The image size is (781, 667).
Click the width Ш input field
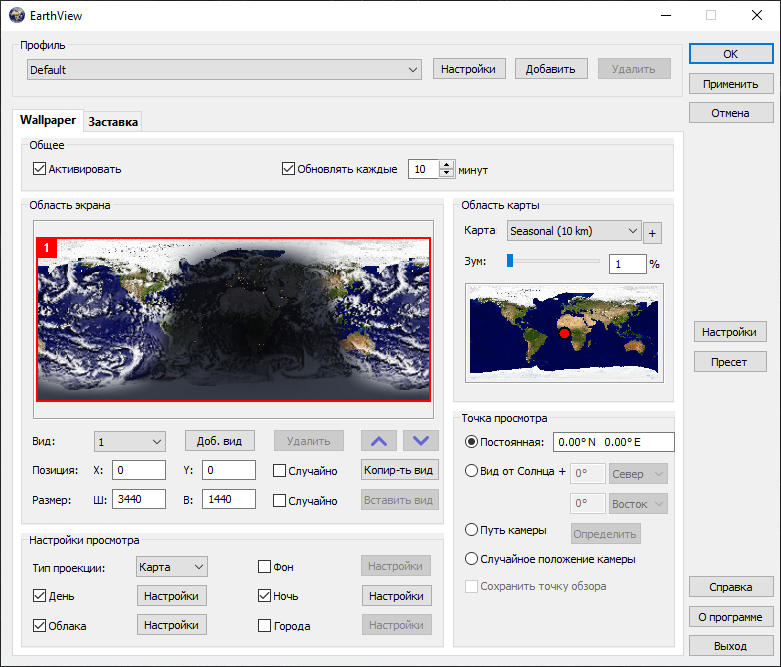click(x=140, y=499)
